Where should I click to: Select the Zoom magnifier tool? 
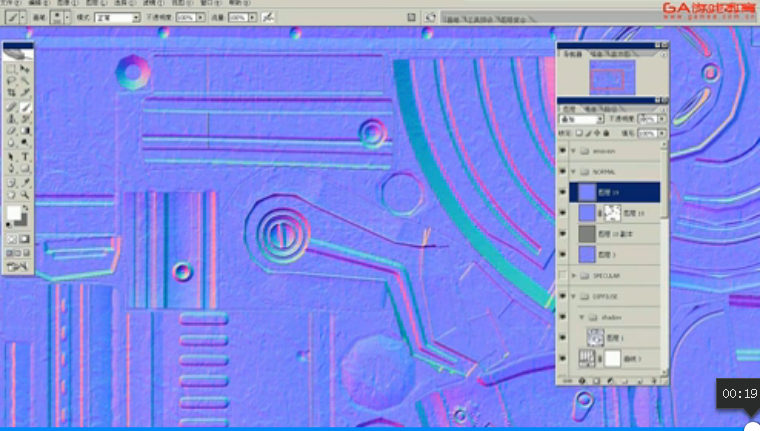(x=25, y=195)
